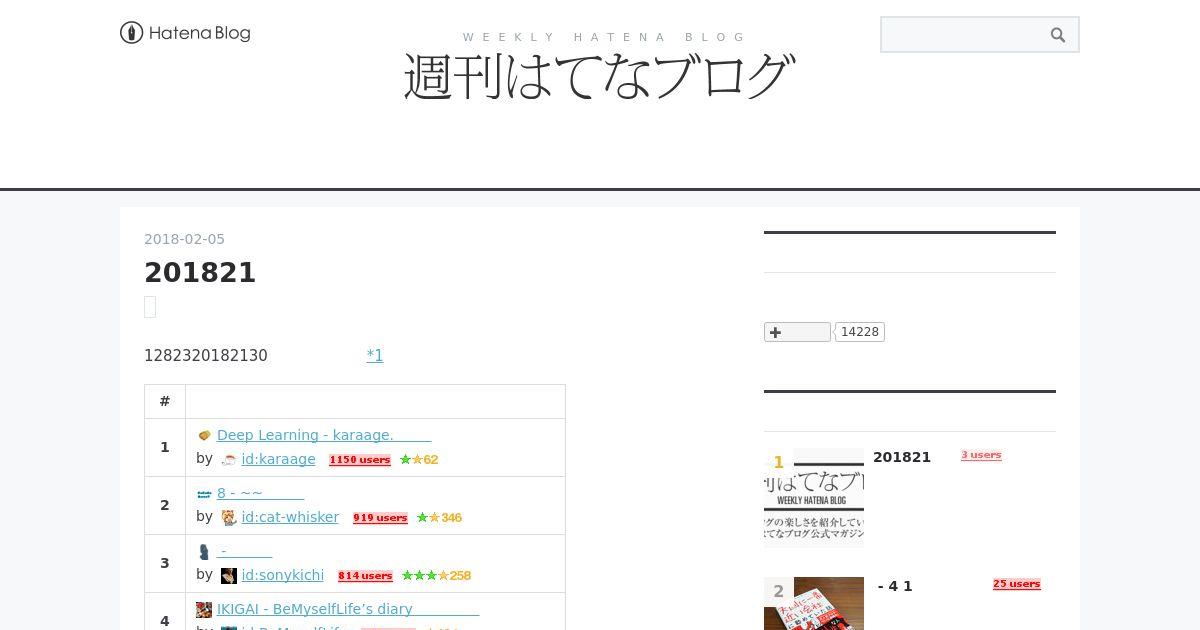Open sidebar entry titled - 4 1

[x=895, y=586]
